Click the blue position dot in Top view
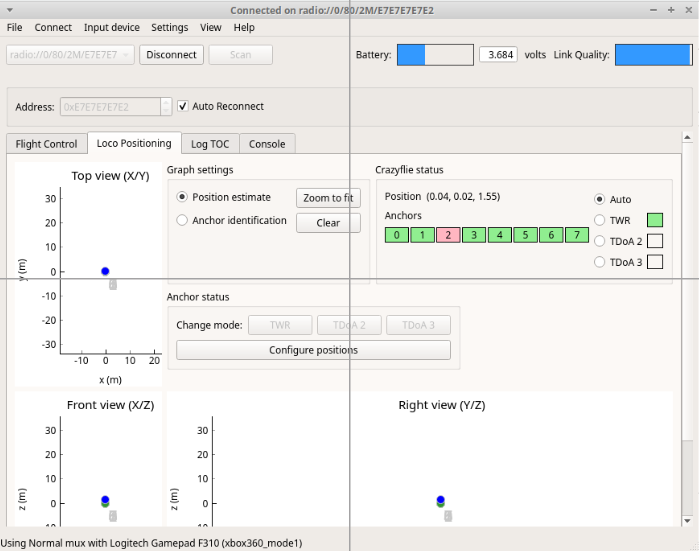 point(105,271)
